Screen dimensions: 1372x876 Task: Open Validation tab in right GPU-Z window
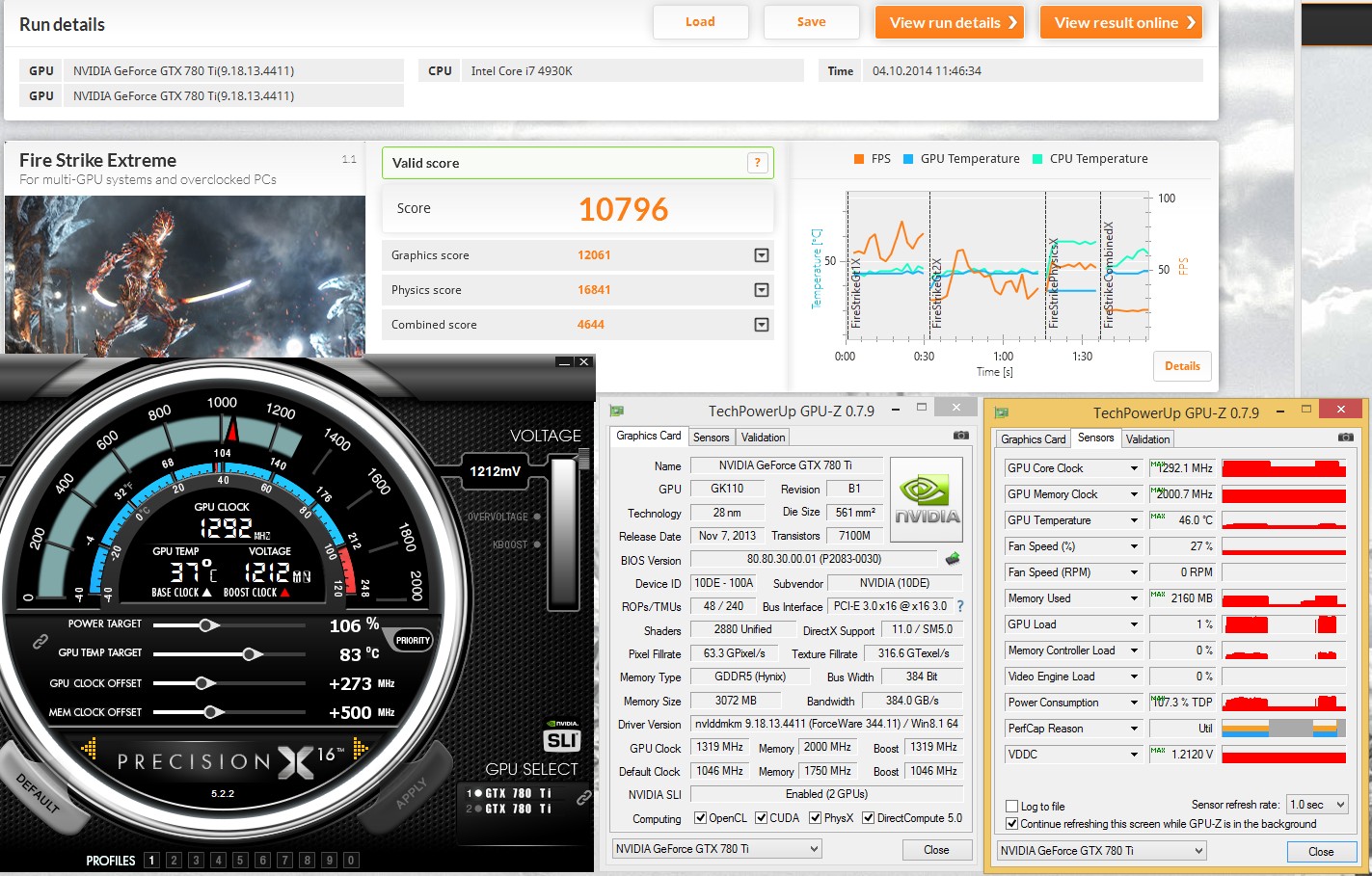[x=1148, y=439]
